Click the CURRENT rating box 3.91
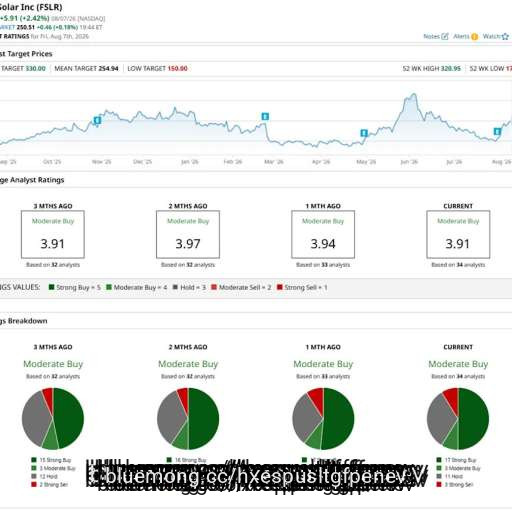Image resolution: width=512 pixels, height=512 pixels. point(458,234)
